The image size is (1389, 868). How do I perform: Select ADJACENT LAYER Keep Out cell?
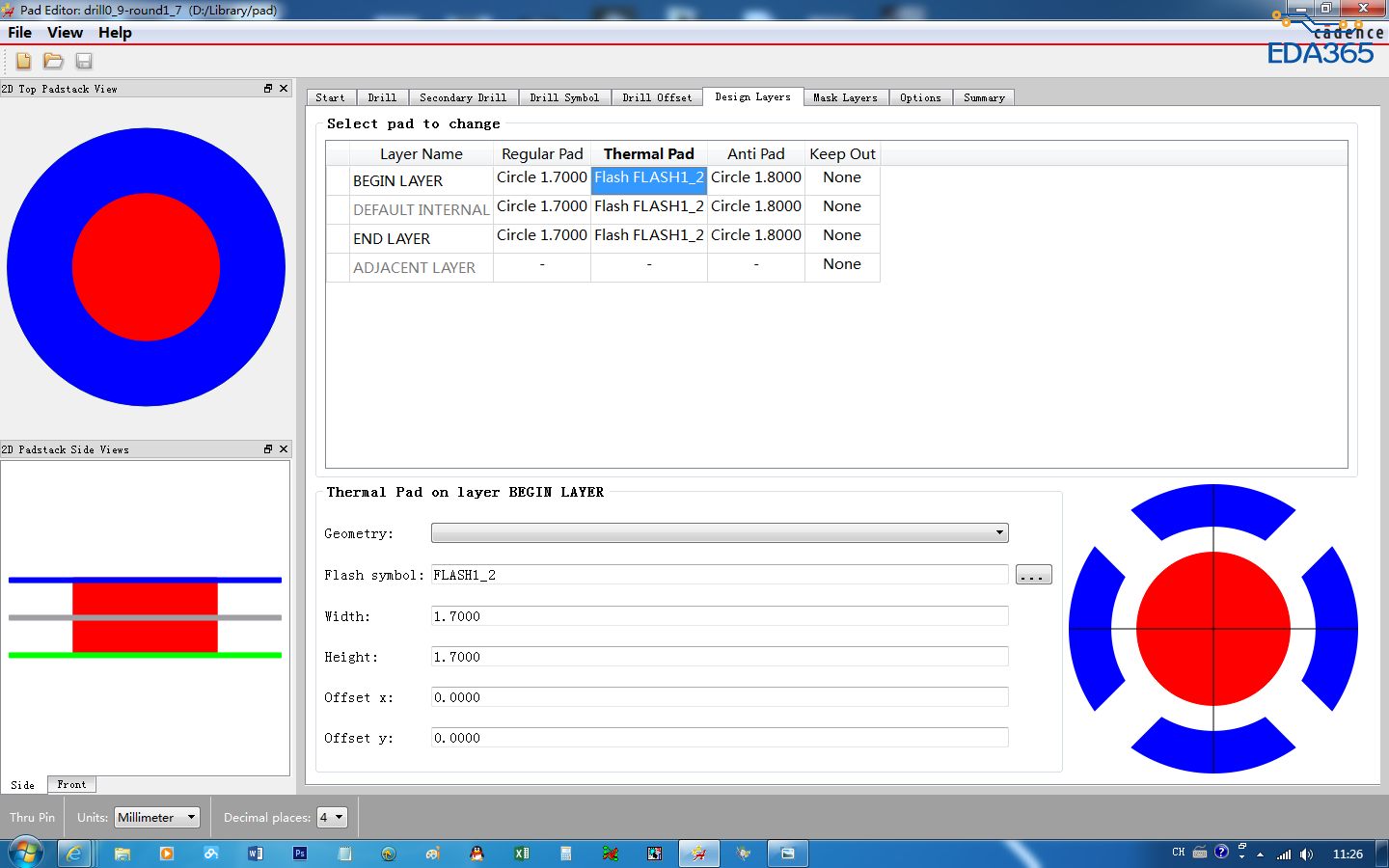pyautogui.click(x=842, y=265)
